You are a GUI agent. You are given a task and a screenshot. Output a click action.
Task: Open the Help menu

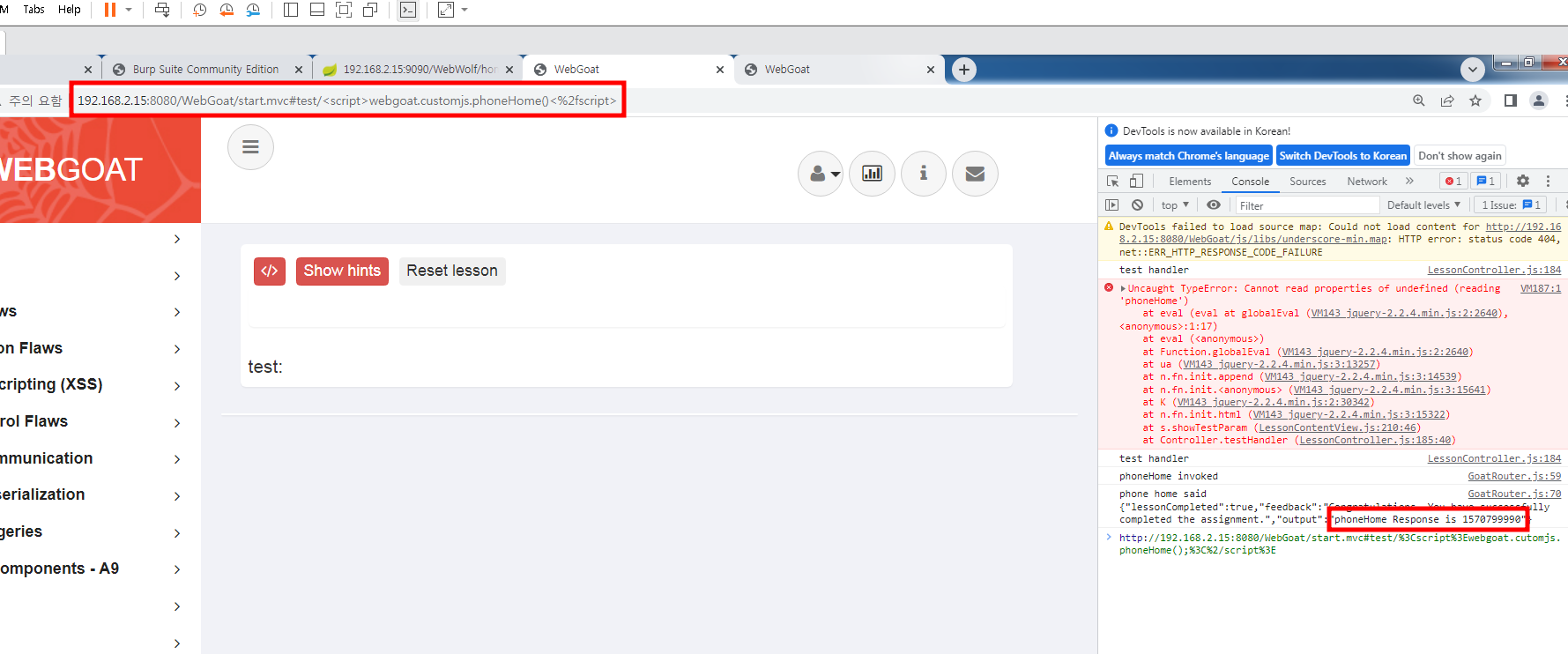click(x=70, y=10)
